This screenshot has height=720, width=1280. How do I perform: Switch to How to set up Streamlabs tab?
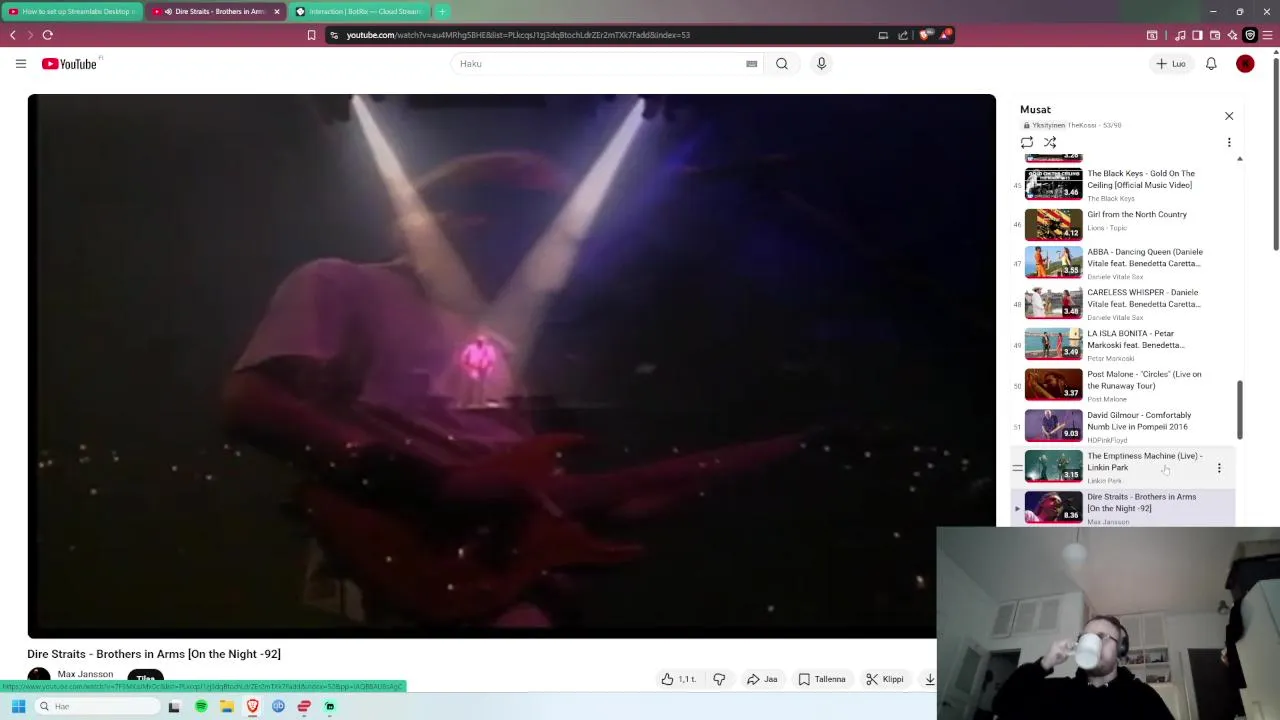(x=70, y=12)
